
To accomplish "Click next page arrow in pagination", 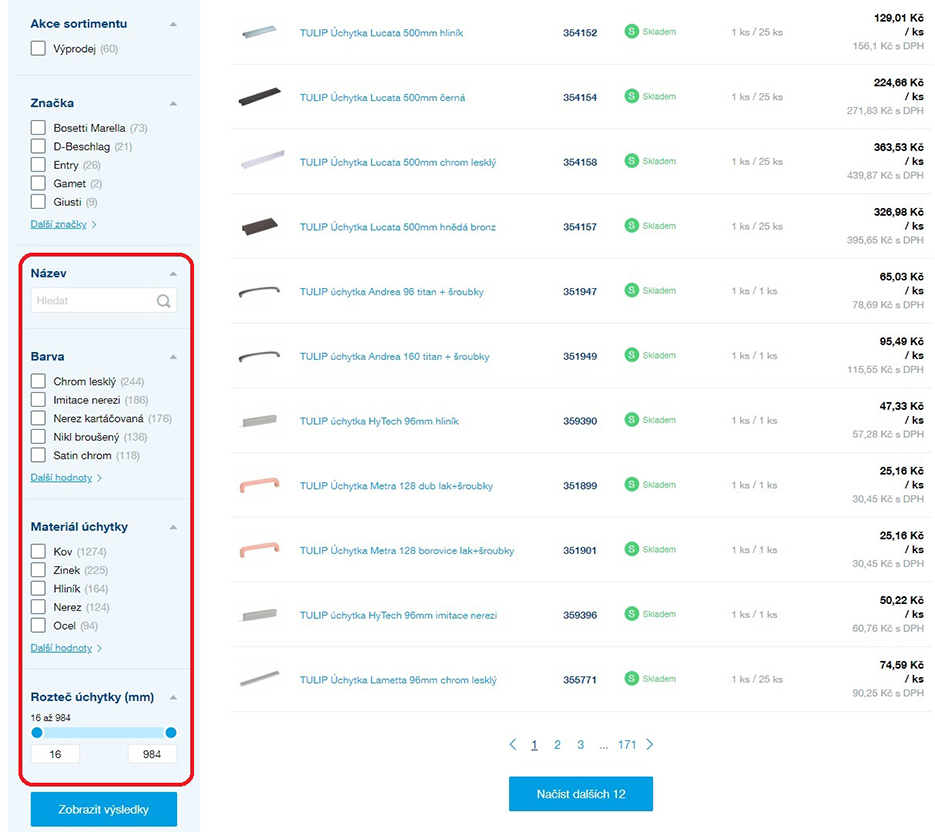I will pyautogui.click(x=650, y=745).
